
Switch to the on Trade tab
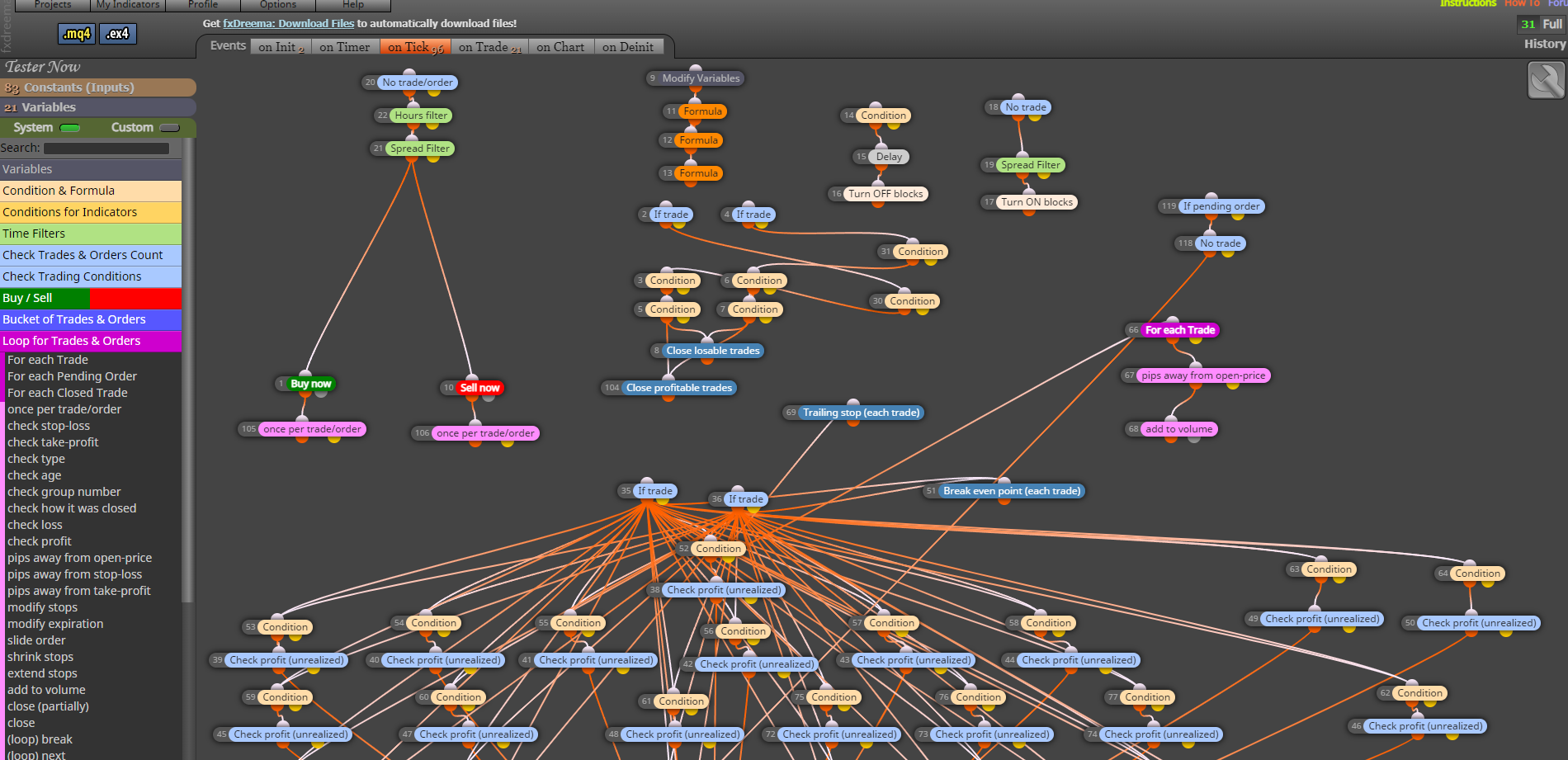pyautogui.click(x=489, y=47)
